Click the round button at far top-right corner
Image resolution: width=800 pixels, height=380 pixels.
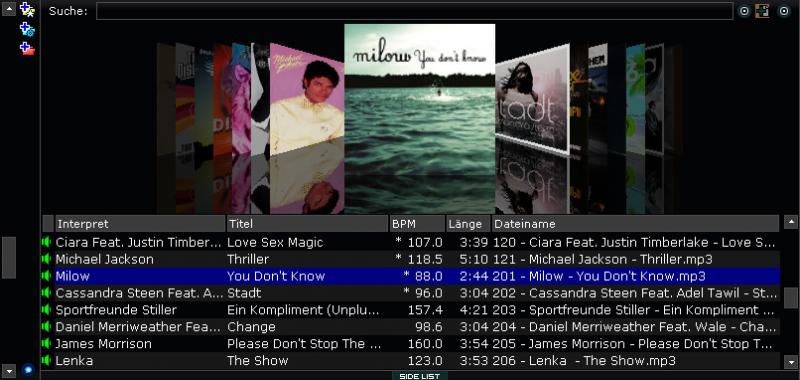pyautogui.click(x=784, y=11)
